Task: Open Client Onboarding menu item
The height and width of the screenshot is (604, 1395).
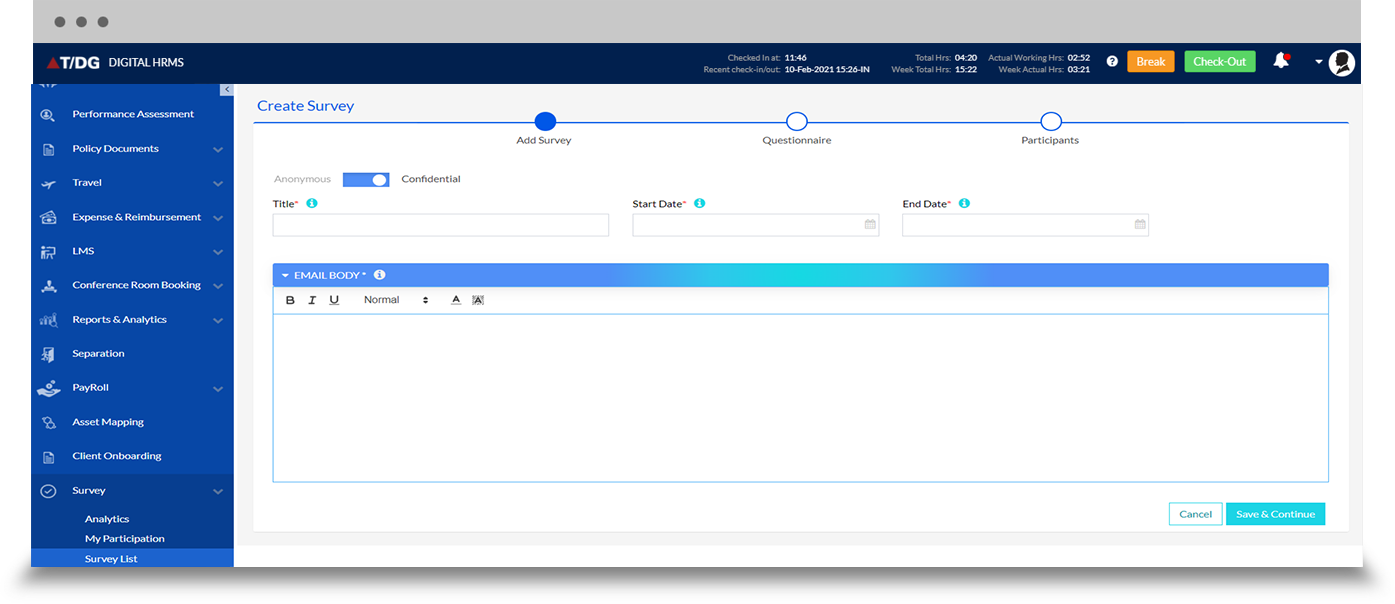Action: pyautogui.click(x=117, y=456)
